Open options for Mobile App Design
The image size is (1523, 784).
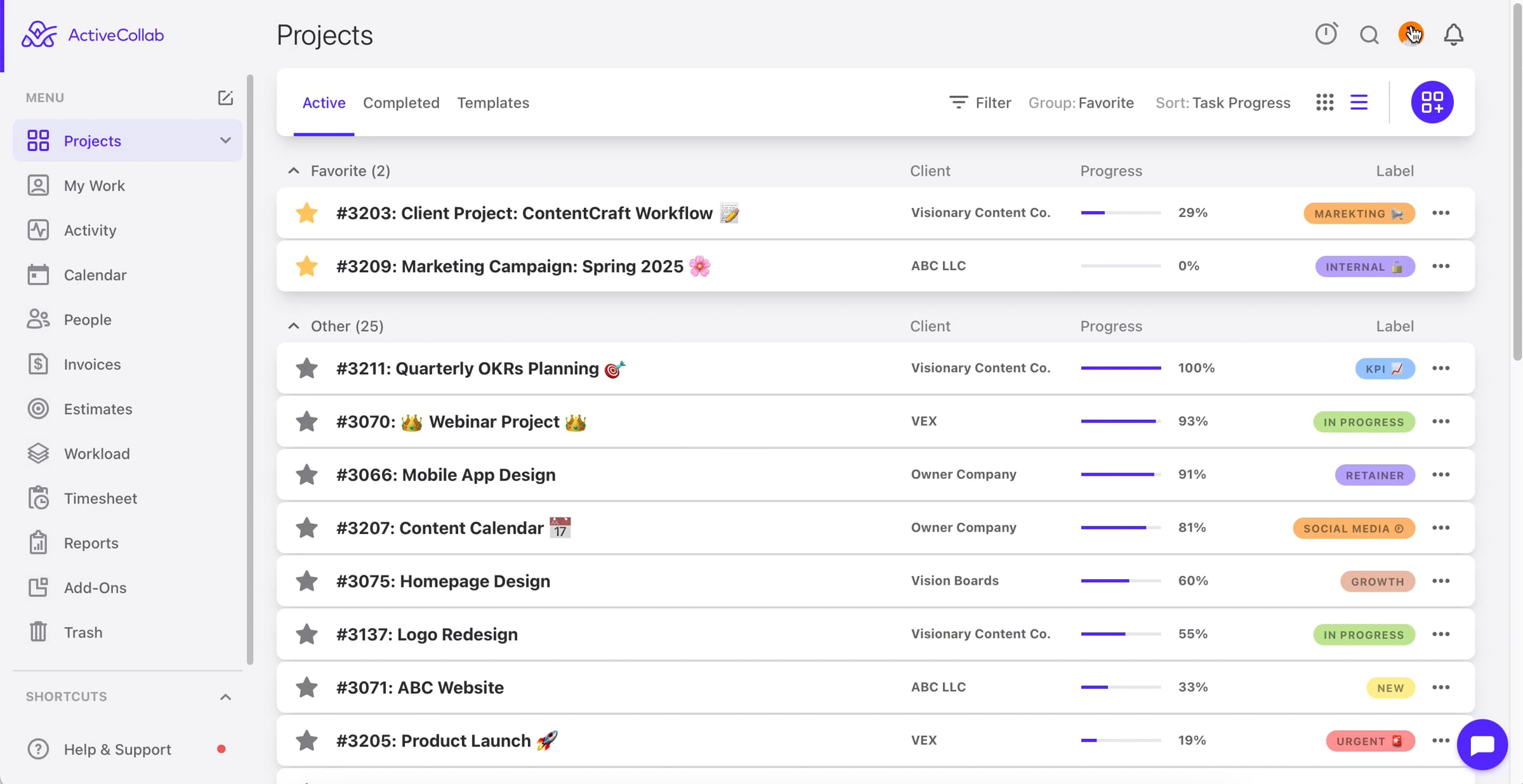click(1441, 475)
